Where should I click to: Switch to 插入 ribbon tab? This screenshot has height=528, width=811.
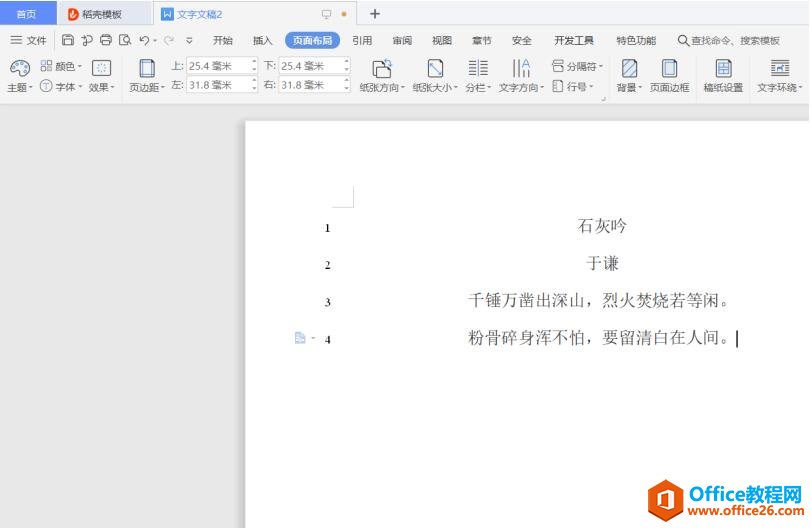(x=262, y=40)
